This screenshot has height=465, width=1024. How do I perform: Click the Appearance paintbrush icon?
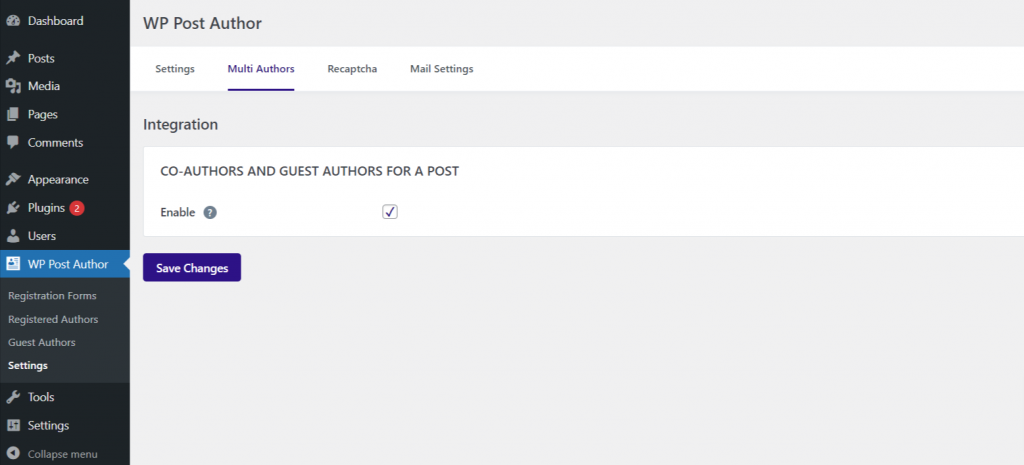12,180
